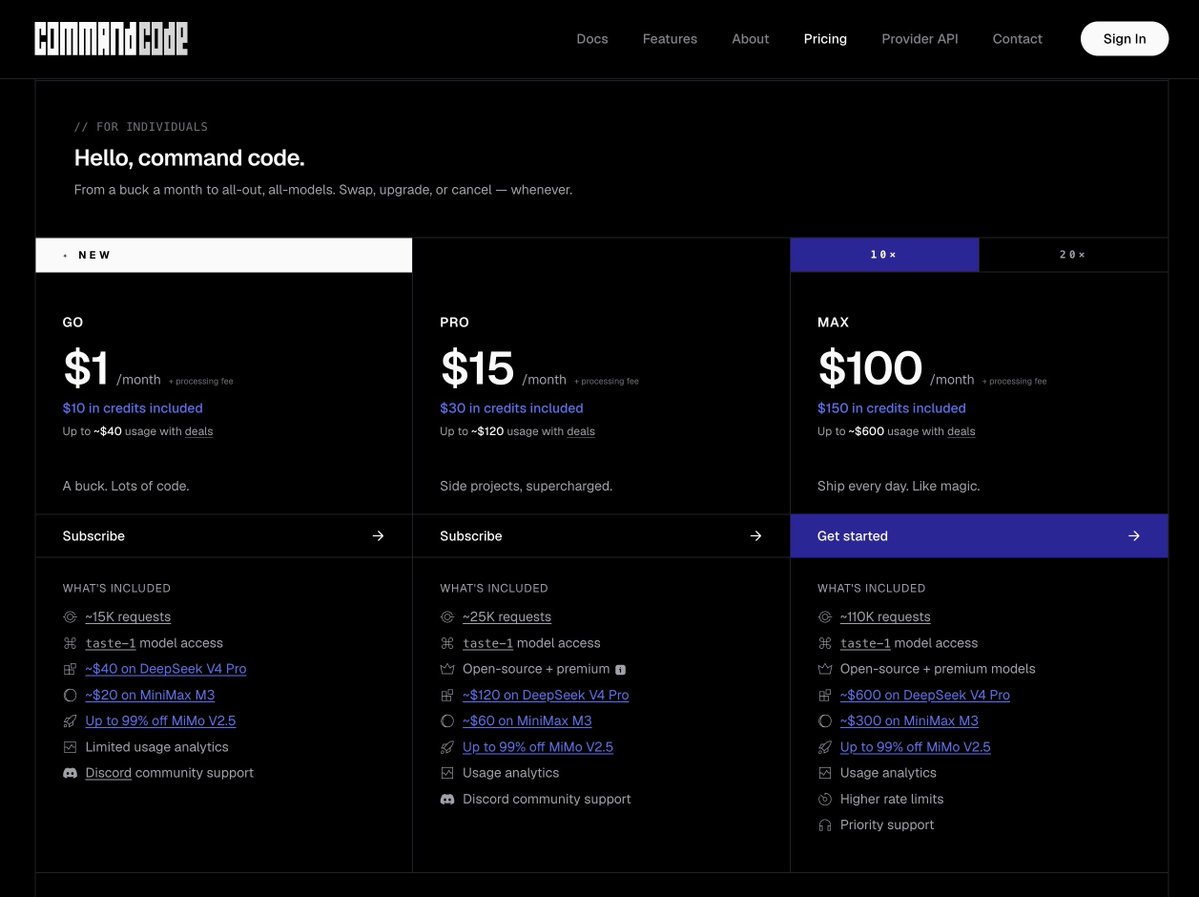
Task: Click the arrow icon in GO Subscribe
Action: tap(378, 536)
